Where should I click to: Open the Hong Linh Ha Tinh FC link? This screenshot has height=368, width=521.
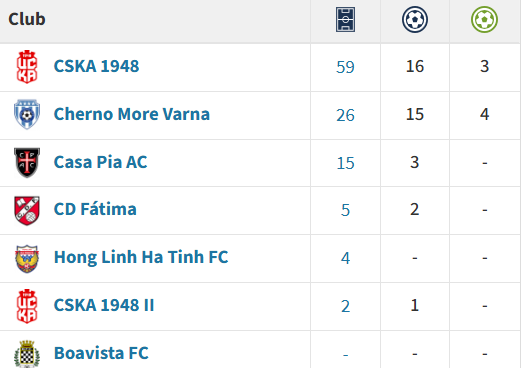point(141,257)
